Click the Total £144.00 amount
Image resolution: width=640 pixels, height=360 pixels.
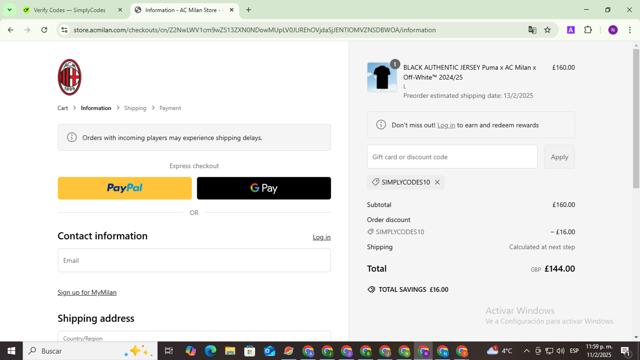click(x=560, y=269)
